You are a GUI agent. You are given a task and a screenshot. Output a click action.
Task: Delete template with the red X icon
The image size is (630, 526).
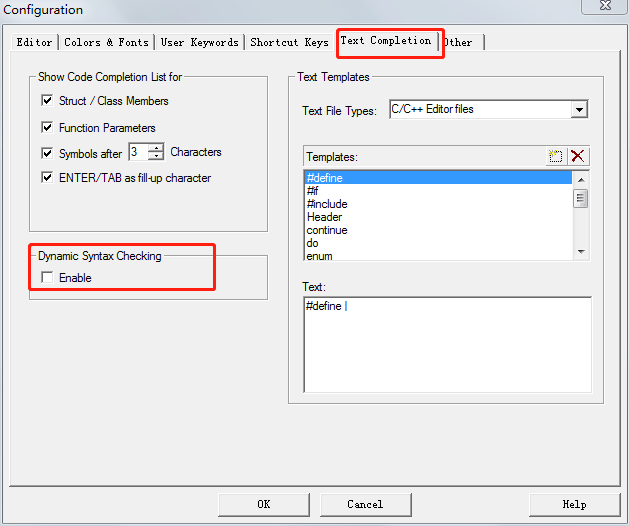tap(578, 156)
